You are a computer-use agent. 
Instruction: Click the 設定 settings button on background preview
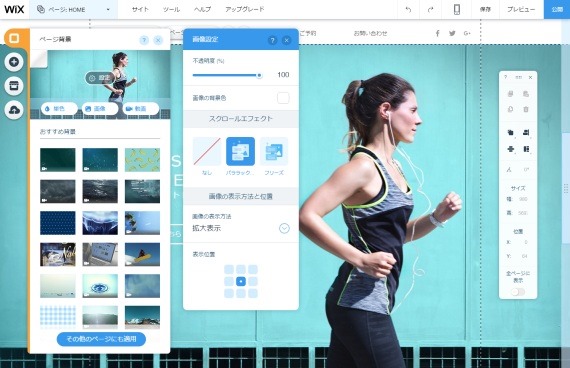(100, 78)
